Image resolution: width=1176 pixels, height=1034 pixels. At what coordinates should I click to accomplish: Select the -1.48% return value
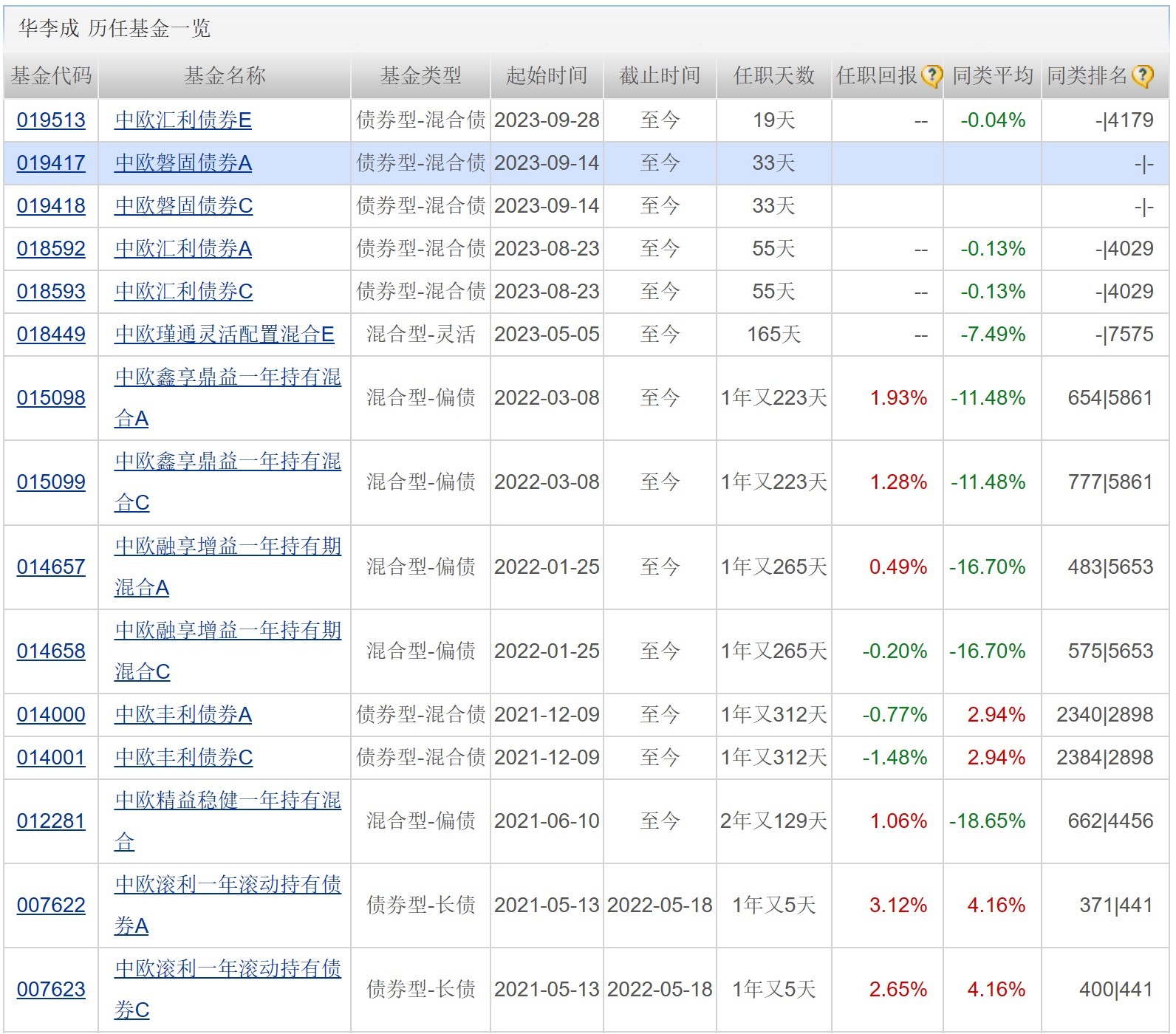(895, 758)
